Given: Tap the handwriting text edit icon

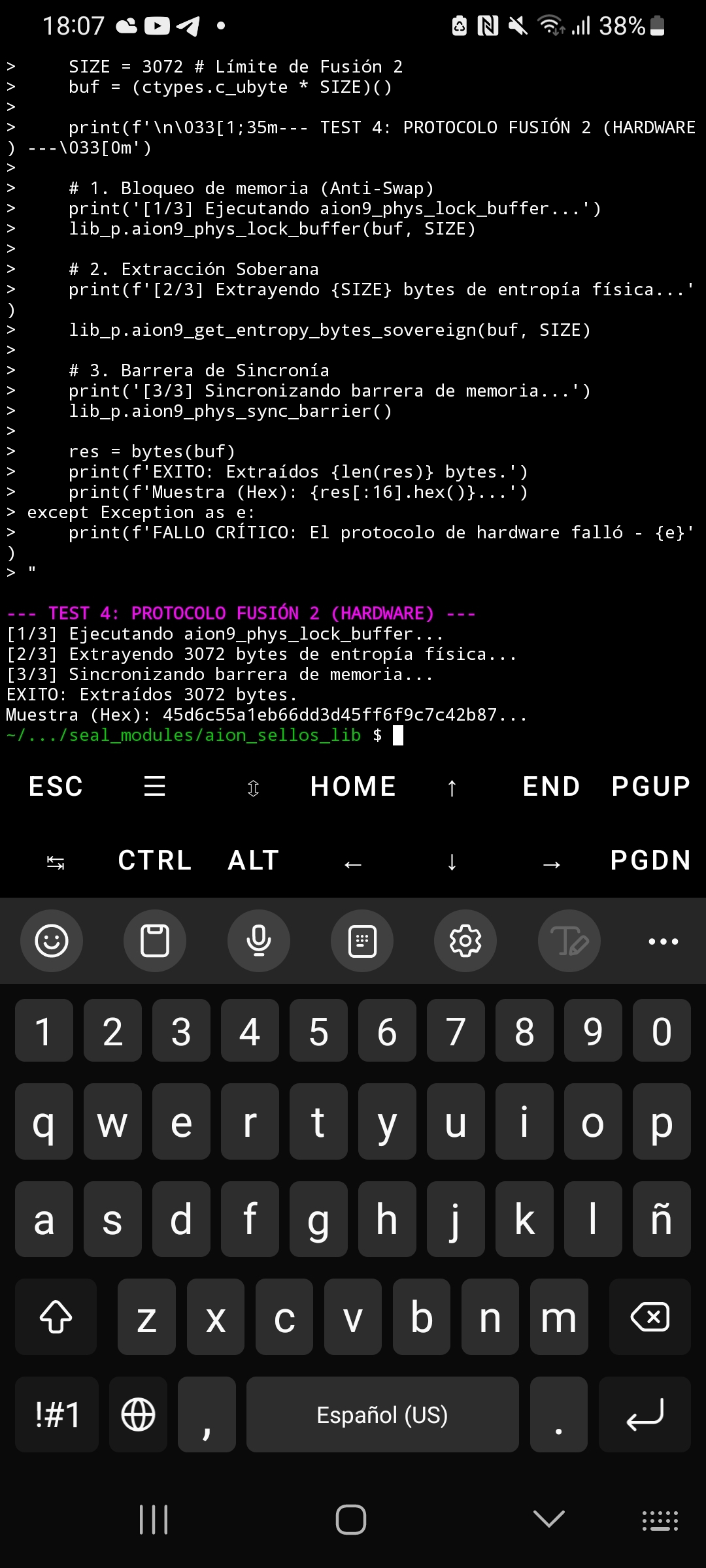Looking at the screenshot, I should [569, 941].
